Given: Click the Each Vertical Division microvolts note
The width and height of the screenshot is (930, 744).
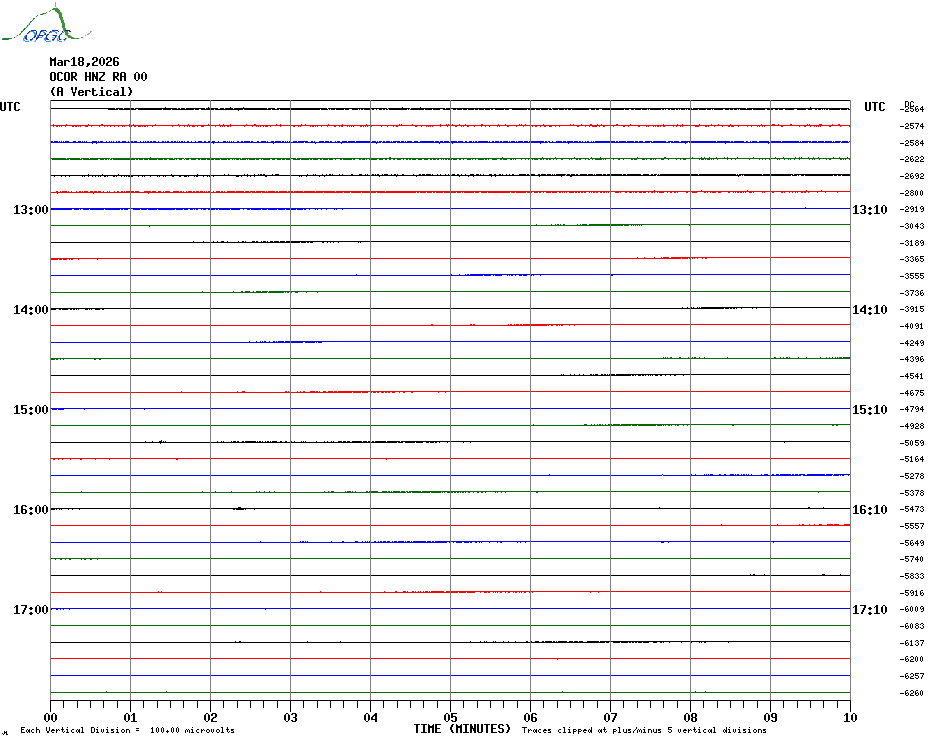Looking at the screenshot, I should (x=127, y=731).
